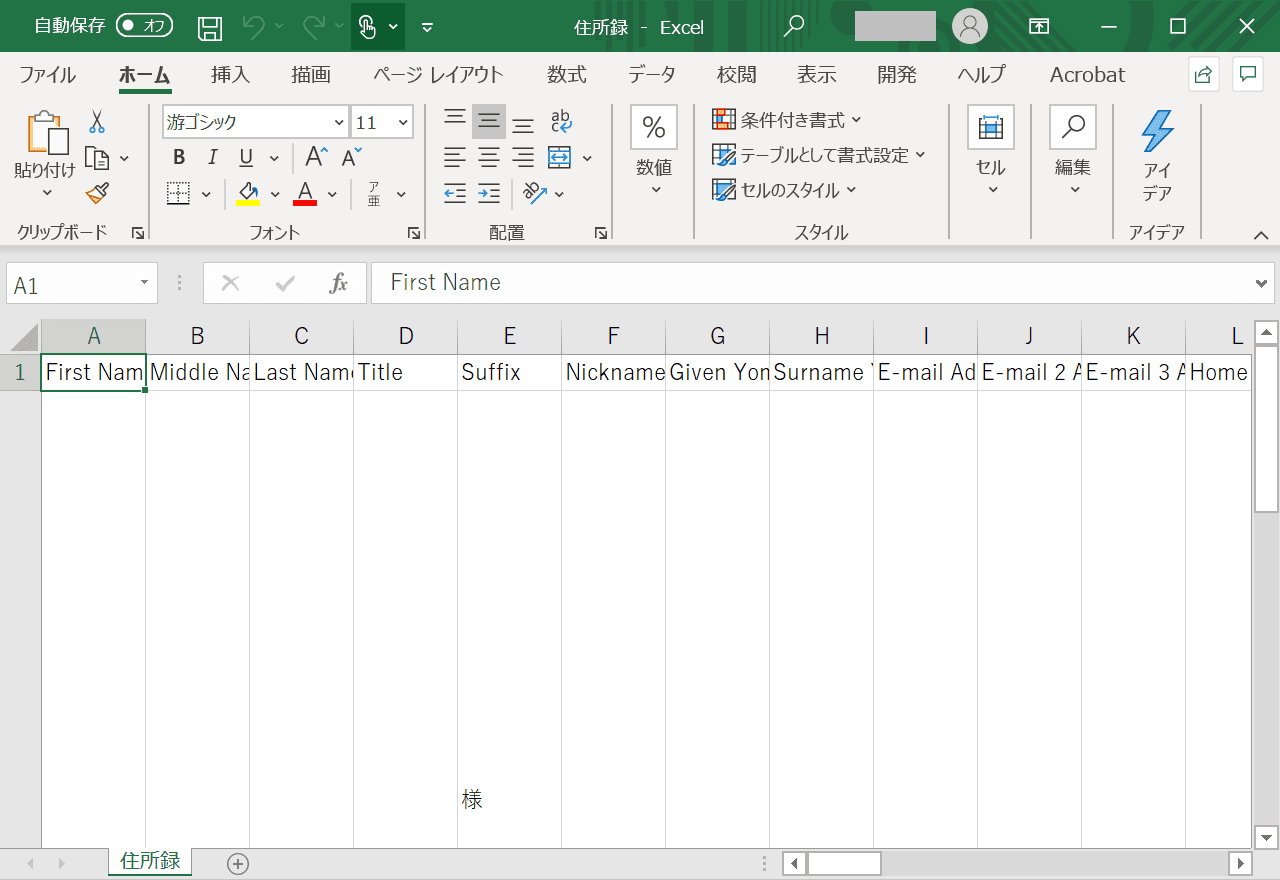Screen dimensions: 1280x880
Task: Click the Save icon in the title bar
Action: point(210,27)
